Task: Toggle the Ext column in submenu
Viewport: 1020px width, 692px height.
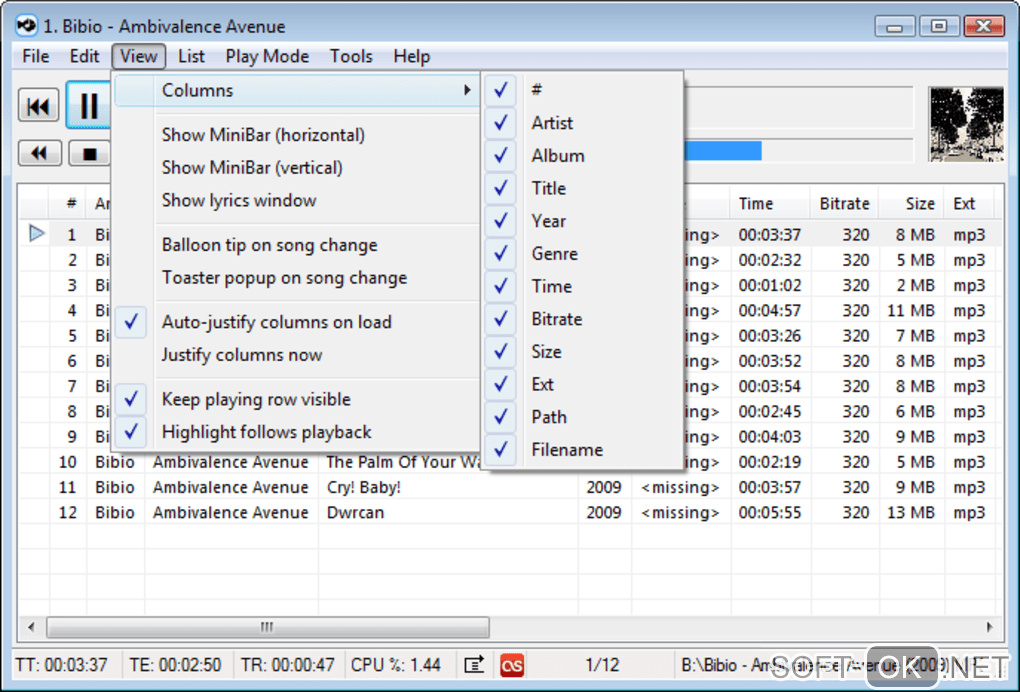Action: (582, 384)
